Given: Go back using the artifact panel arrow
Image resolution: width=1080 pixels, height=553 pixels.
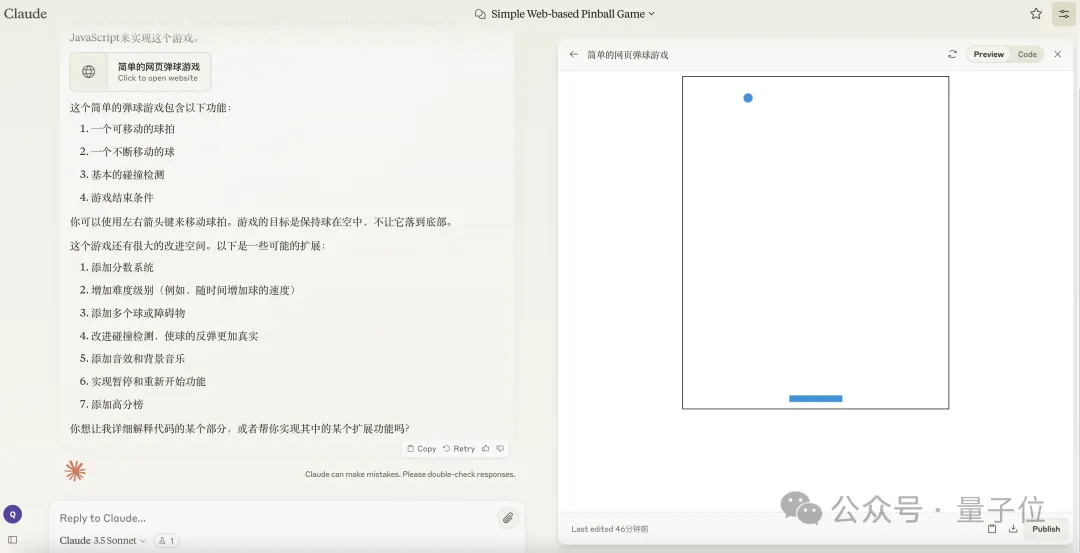Looking at the screenshot, I should point(573,54).
